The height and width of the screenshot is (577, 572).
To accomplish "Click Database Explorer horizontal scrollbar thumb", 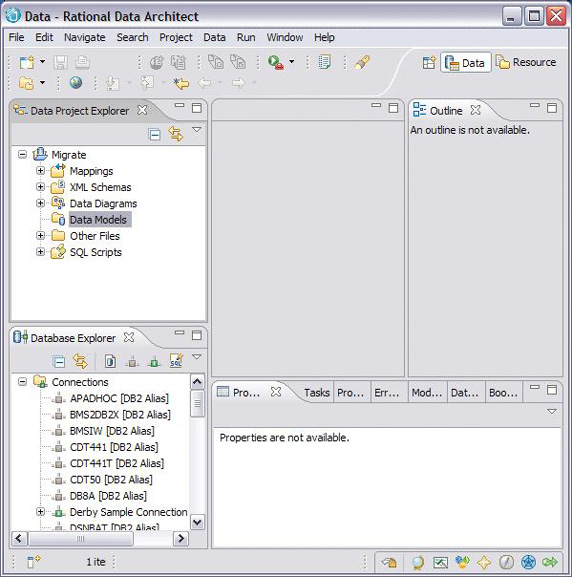I will coord(80,539).
